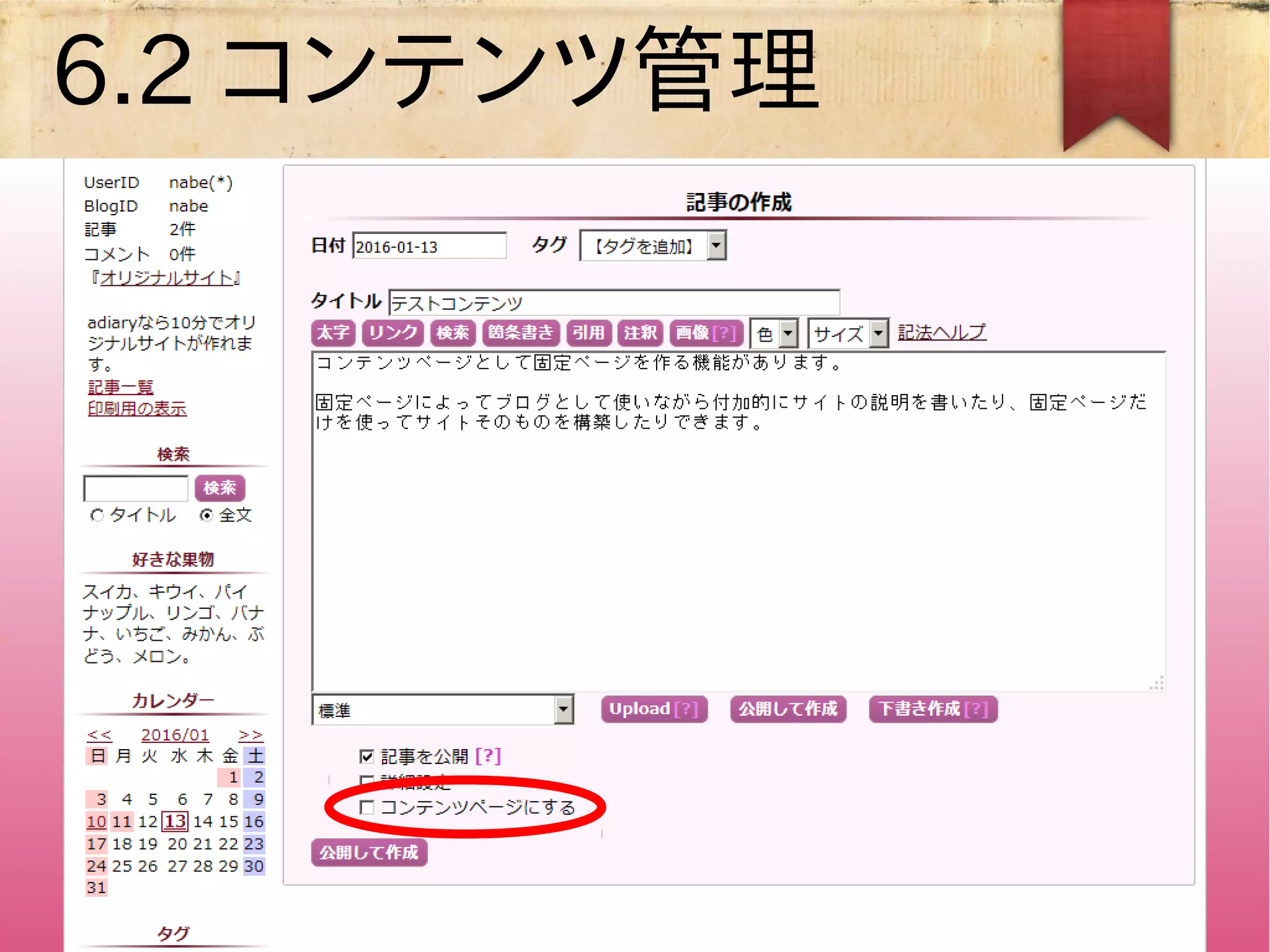
Task: Open the 記事一覧 link
Action: pyautogui.click(x=121, y=388)
